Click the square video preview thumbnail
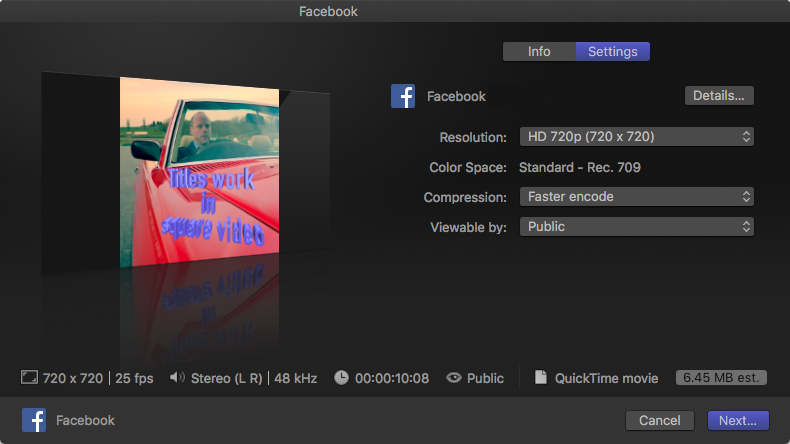 point(200,172)
